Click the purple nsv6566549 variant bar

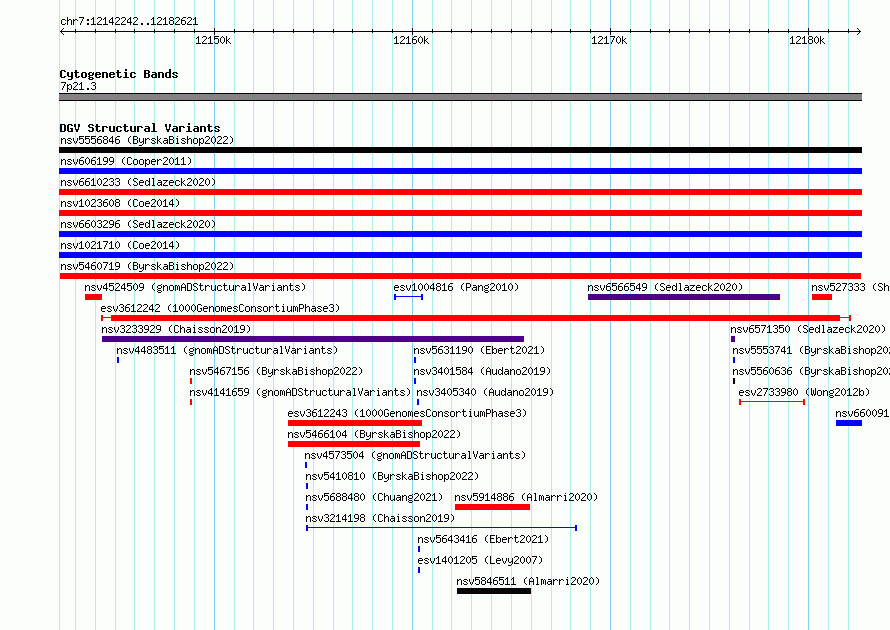(683, 297)
